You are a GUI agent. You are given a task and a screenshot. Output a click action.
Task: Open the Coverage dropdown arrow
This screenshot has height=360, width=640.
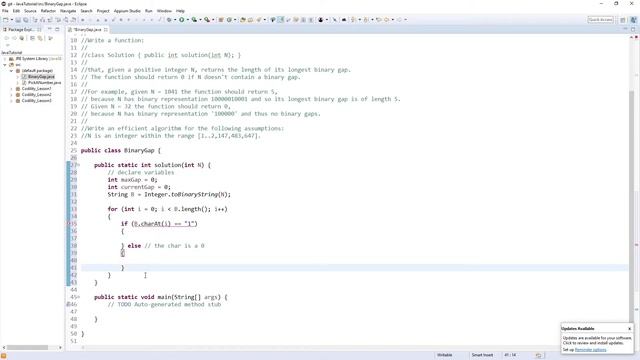[x=200, y=20]
